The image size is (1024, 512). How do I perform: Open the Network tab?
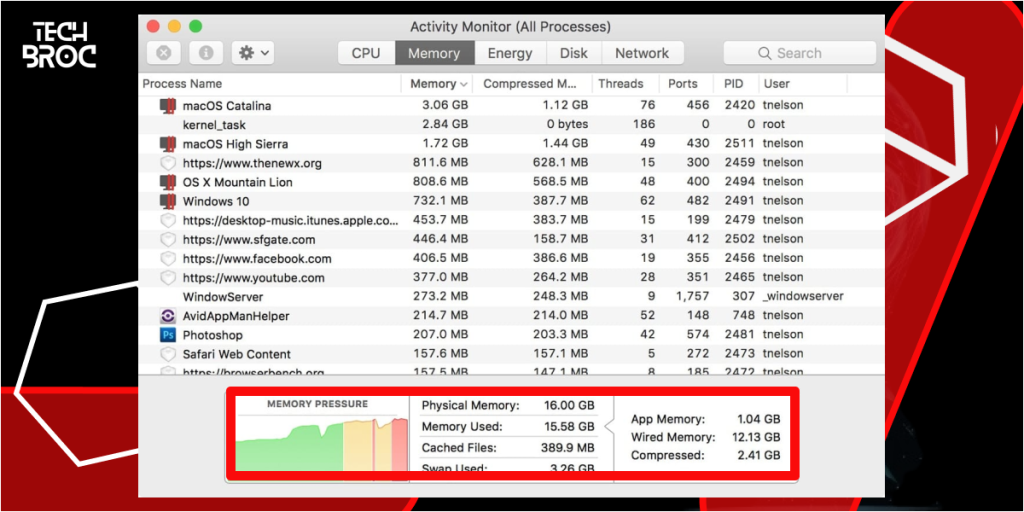642,54
